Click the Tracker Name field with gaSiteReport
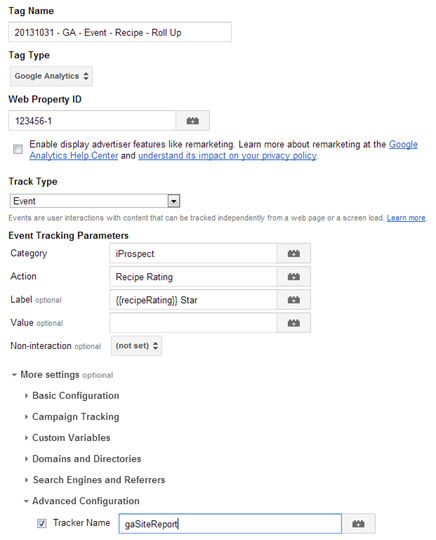Viewport: 436px width, 540px height. pos(230,524)
